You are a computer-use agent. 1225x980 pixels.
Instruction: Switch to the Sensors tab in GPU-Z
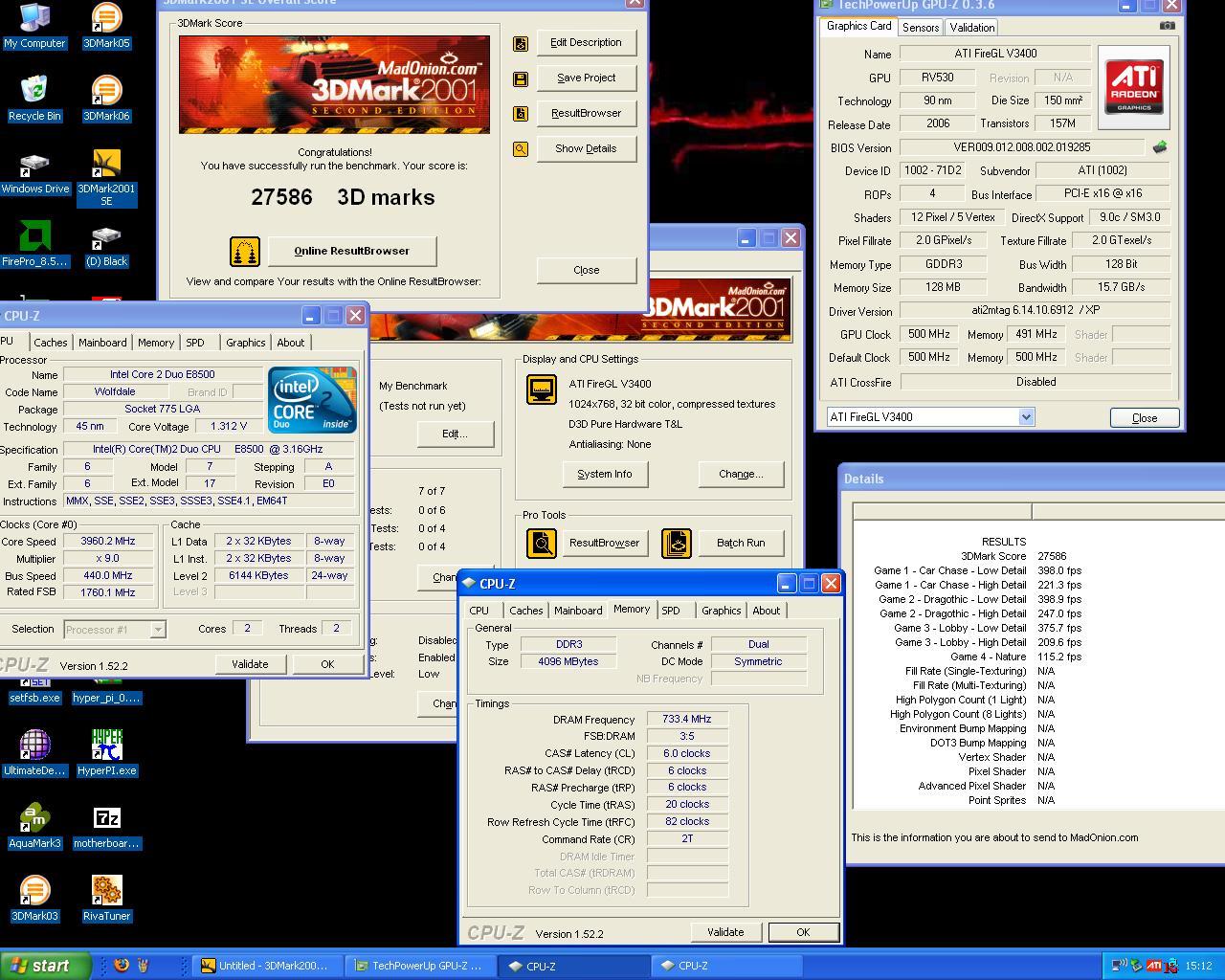pyautogui.click(x=920, y=28)
